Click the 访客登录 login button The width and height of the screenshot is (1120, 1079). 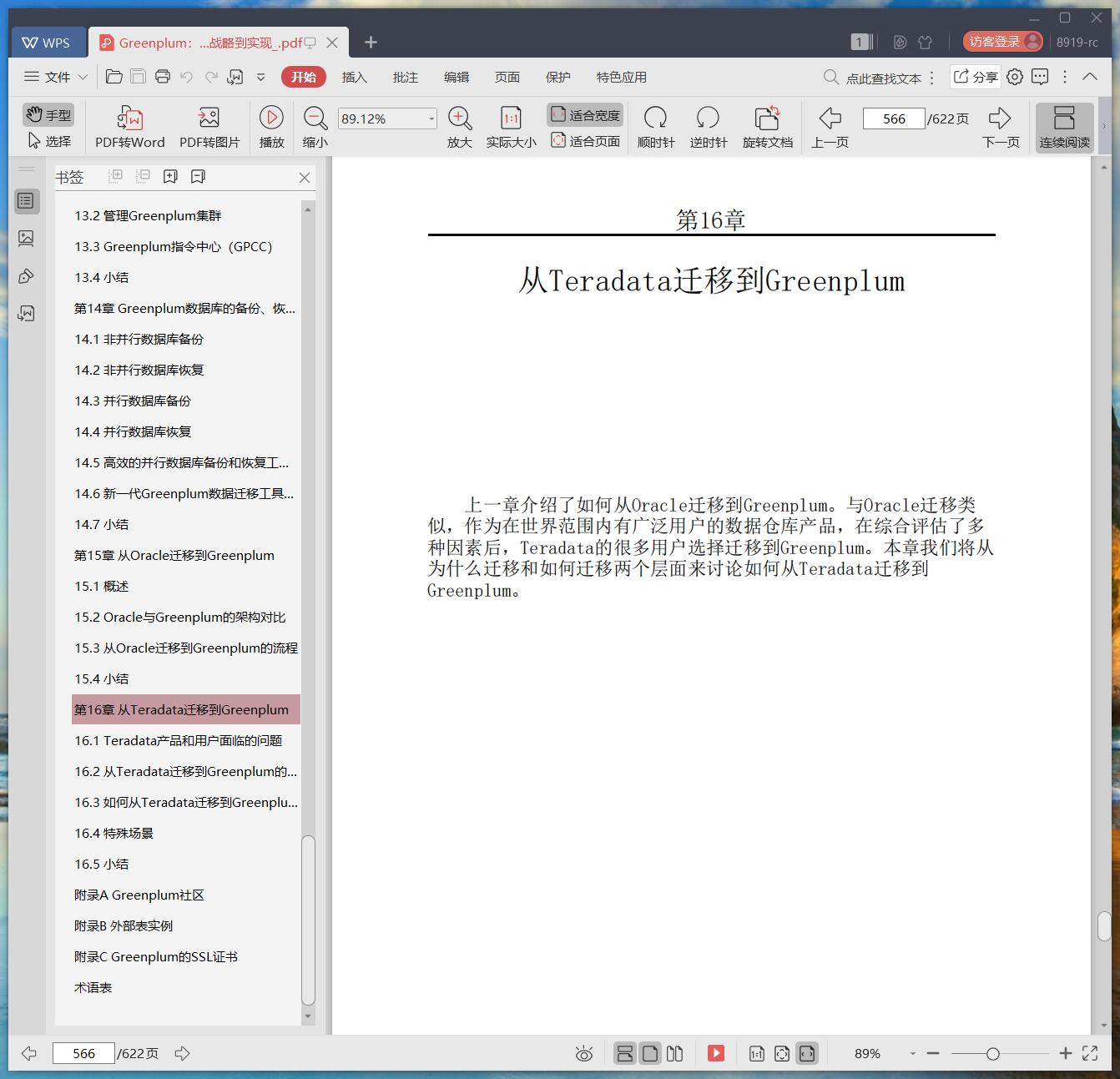point(1002,42)
